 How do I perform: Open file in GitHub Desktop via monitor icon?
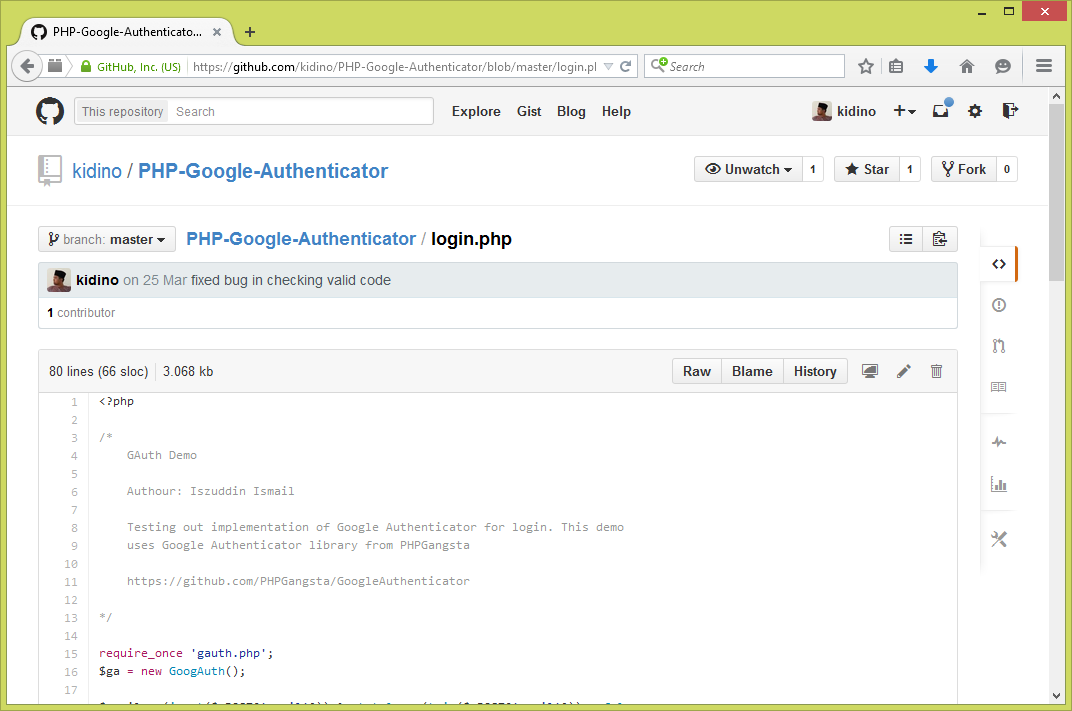coord(869,371)
